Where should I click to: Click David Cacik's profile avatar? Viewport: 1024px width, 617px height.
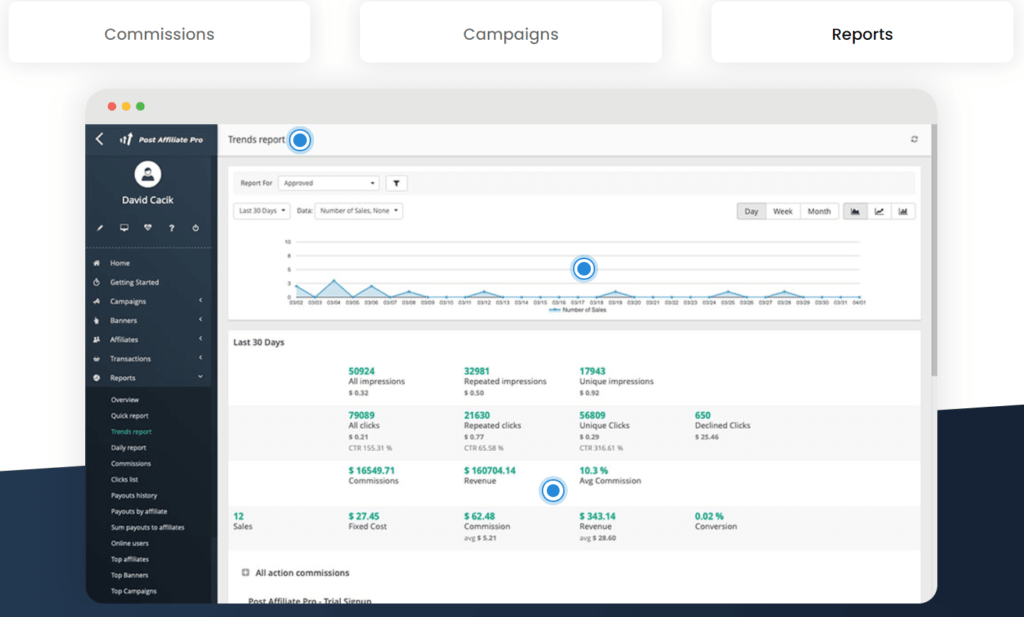147,175
